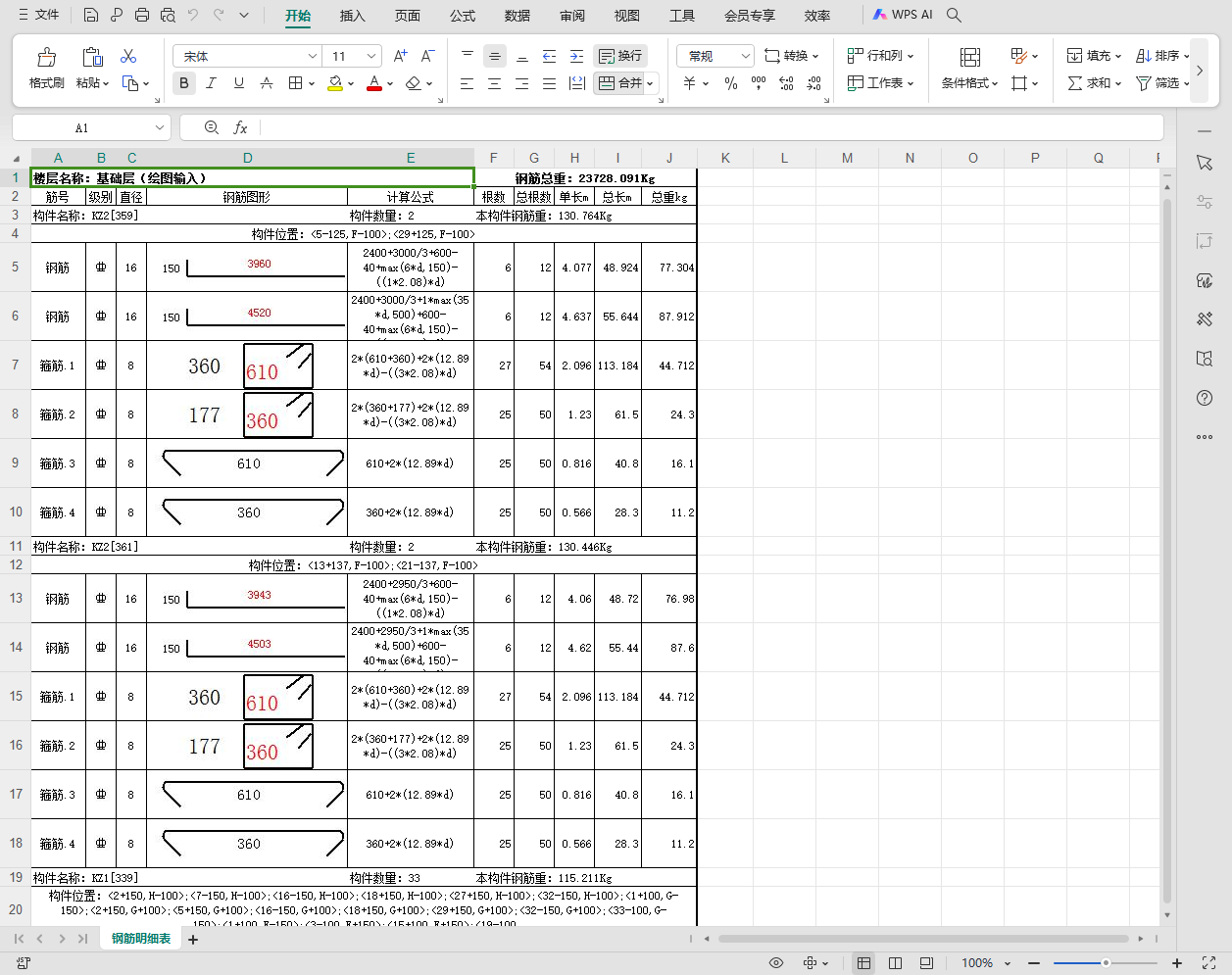The height and width of the screenshot is (975, 1232).
Task: Open the font size 11 dropdown
Action: 371,56
